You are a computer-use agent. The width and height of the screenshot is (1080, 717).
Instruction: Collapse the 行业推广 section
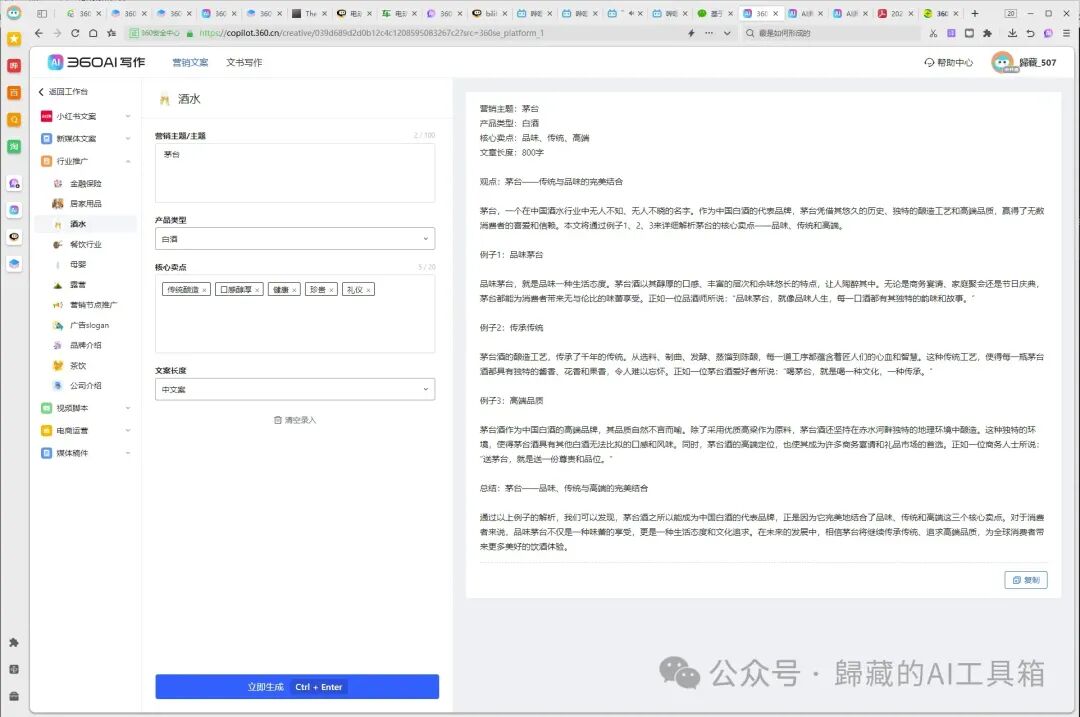(85, 161)
